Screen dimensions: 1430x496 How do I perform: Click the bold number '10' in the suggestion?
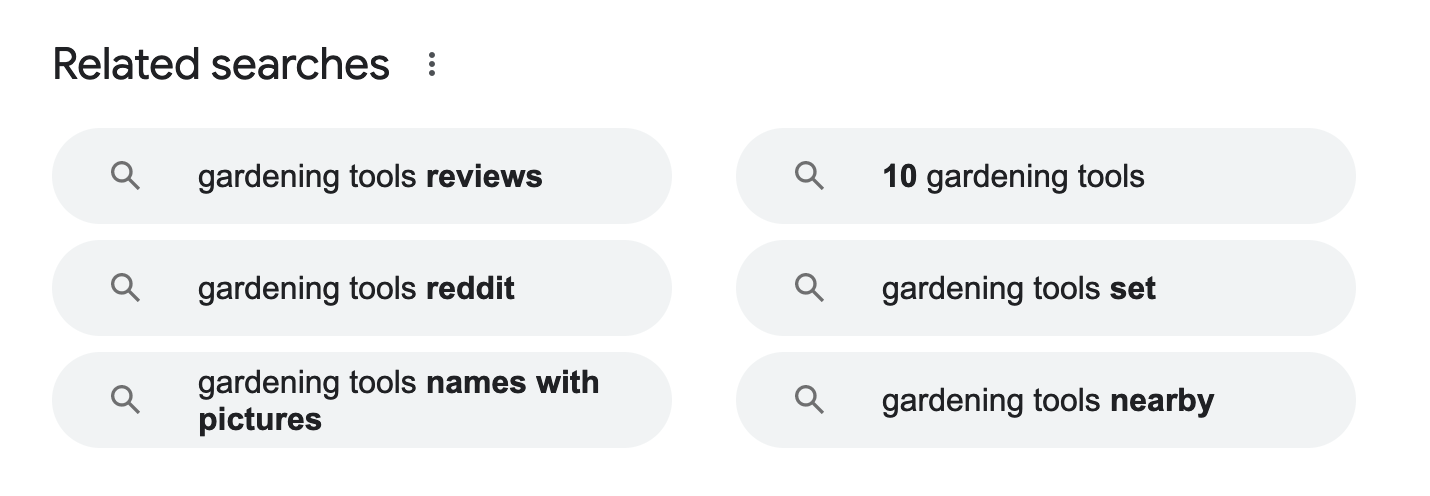click(x=899, y=177)
